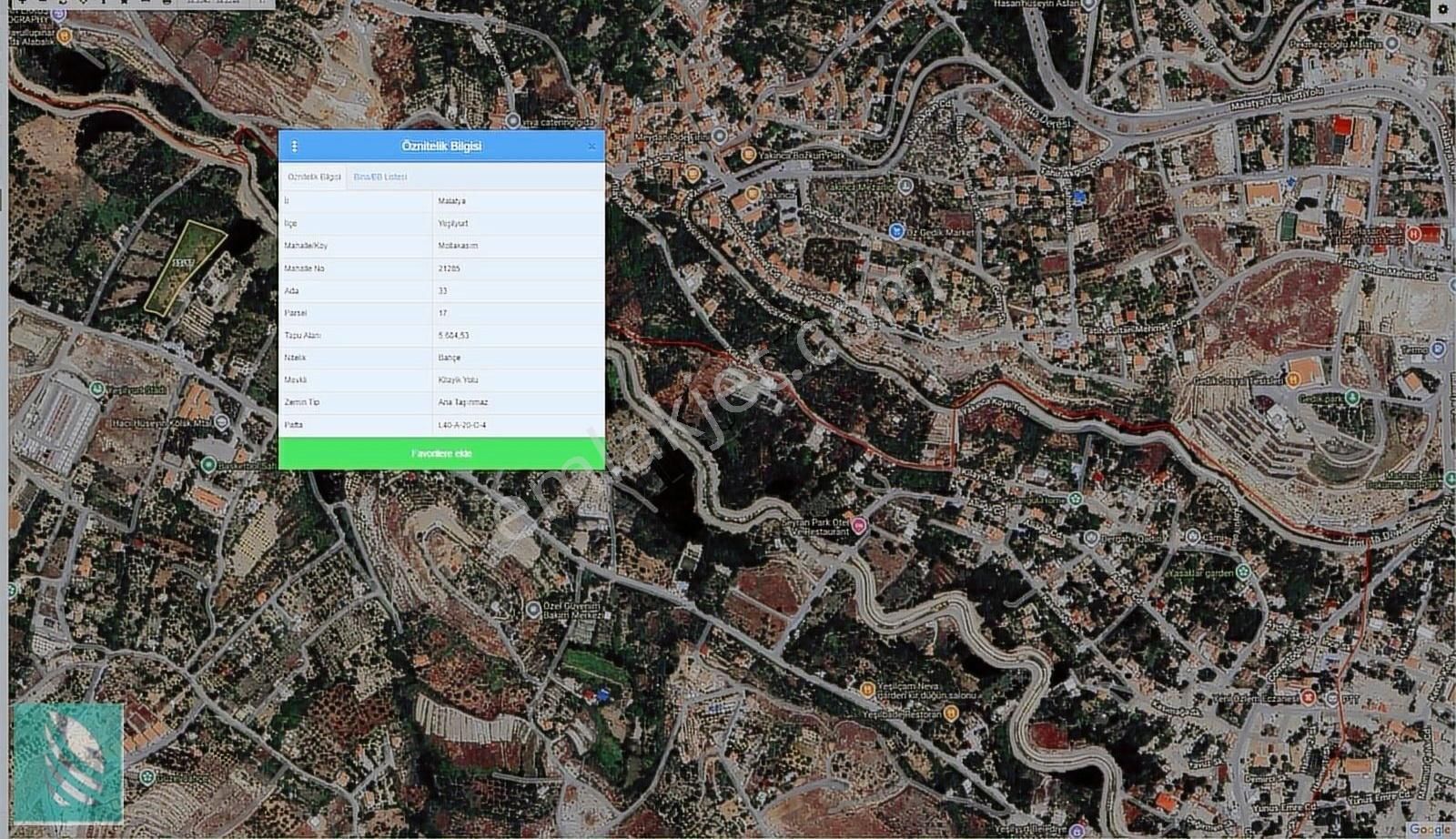
Task: Click the Öznitelik Bilgisi dialog title
Action: (441, 146)
